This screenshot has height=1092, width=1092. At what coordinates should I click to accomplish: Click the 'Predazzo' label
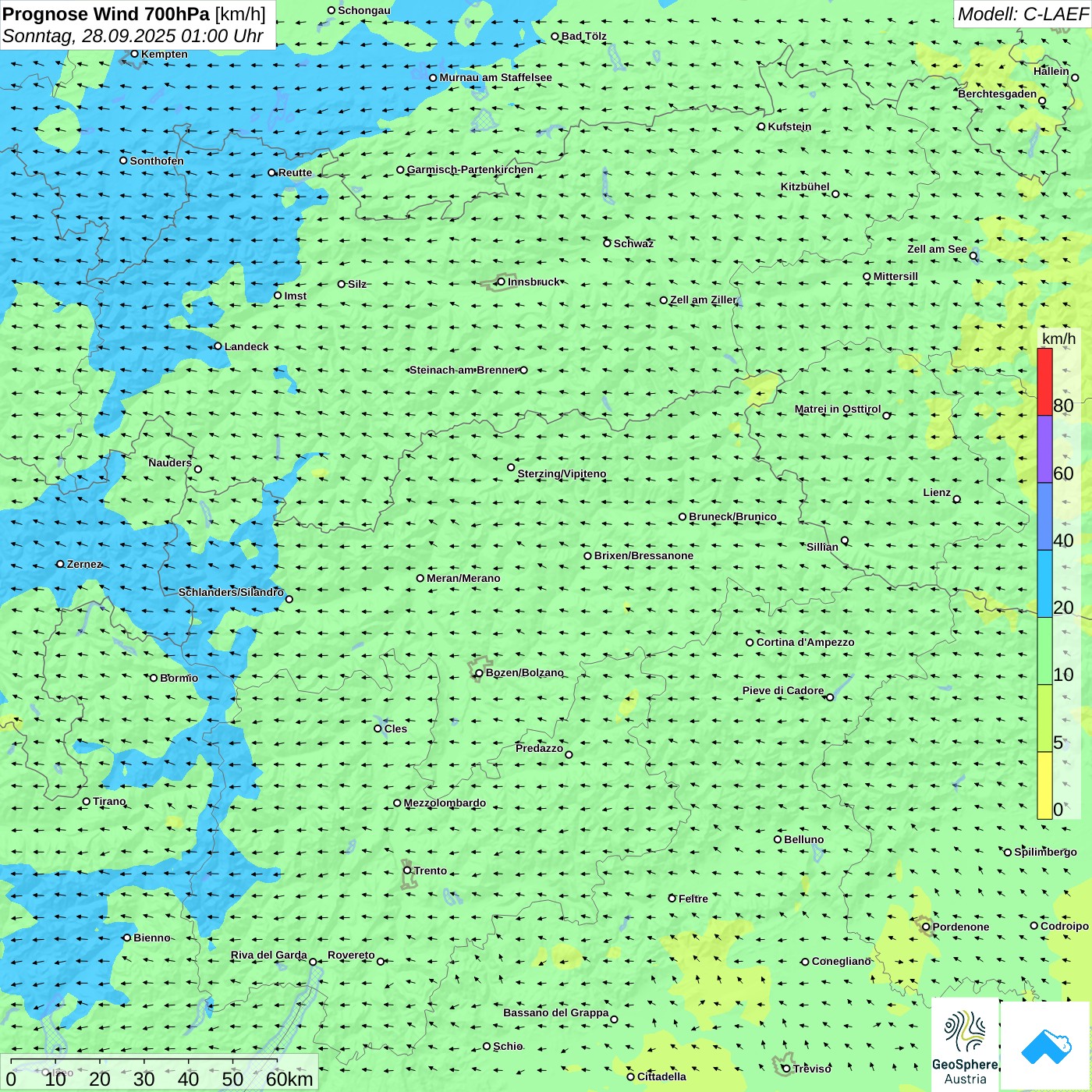[x=539, y=748]
